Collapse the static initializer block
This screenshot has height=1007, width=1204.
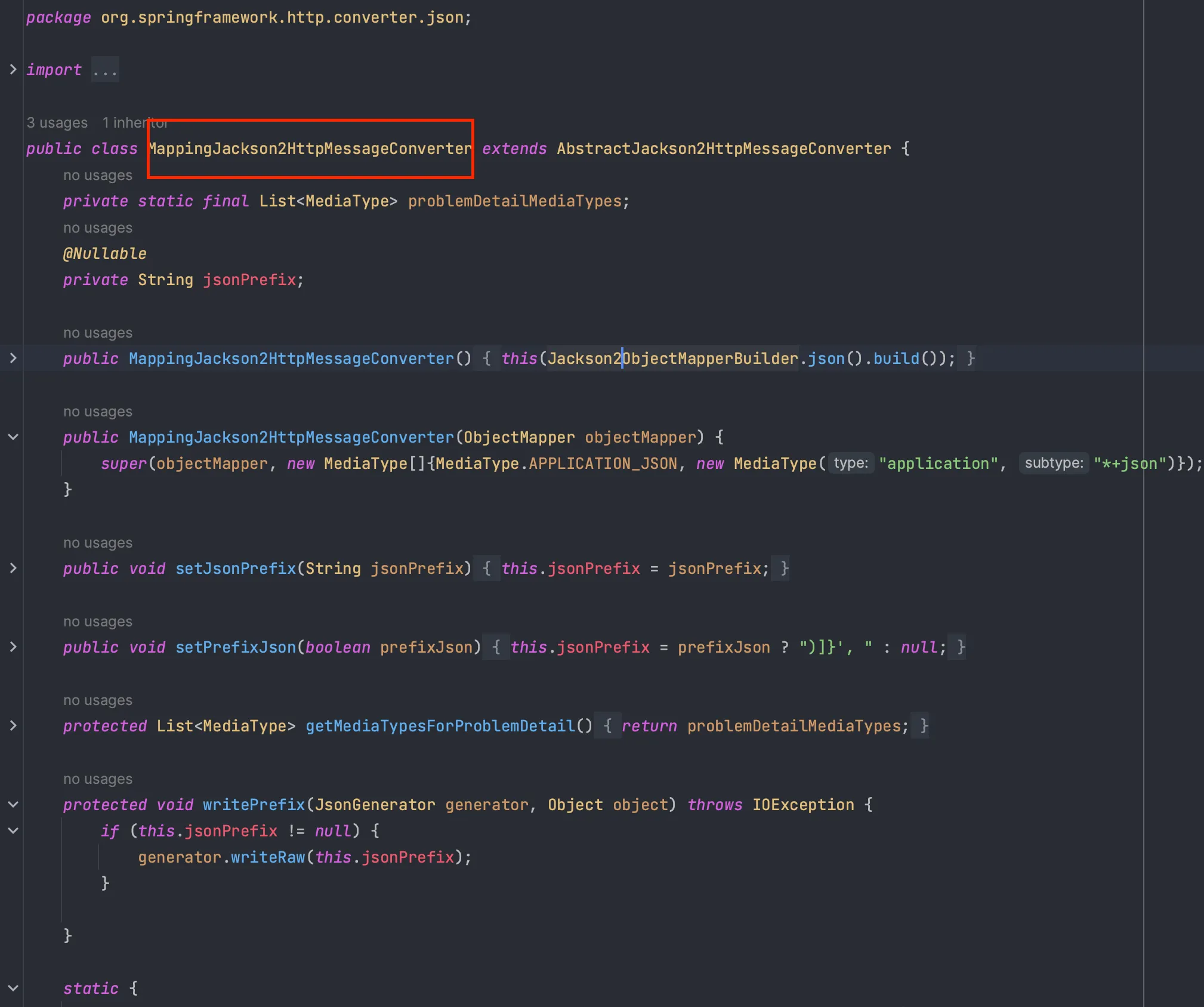(x=13, y=989)
